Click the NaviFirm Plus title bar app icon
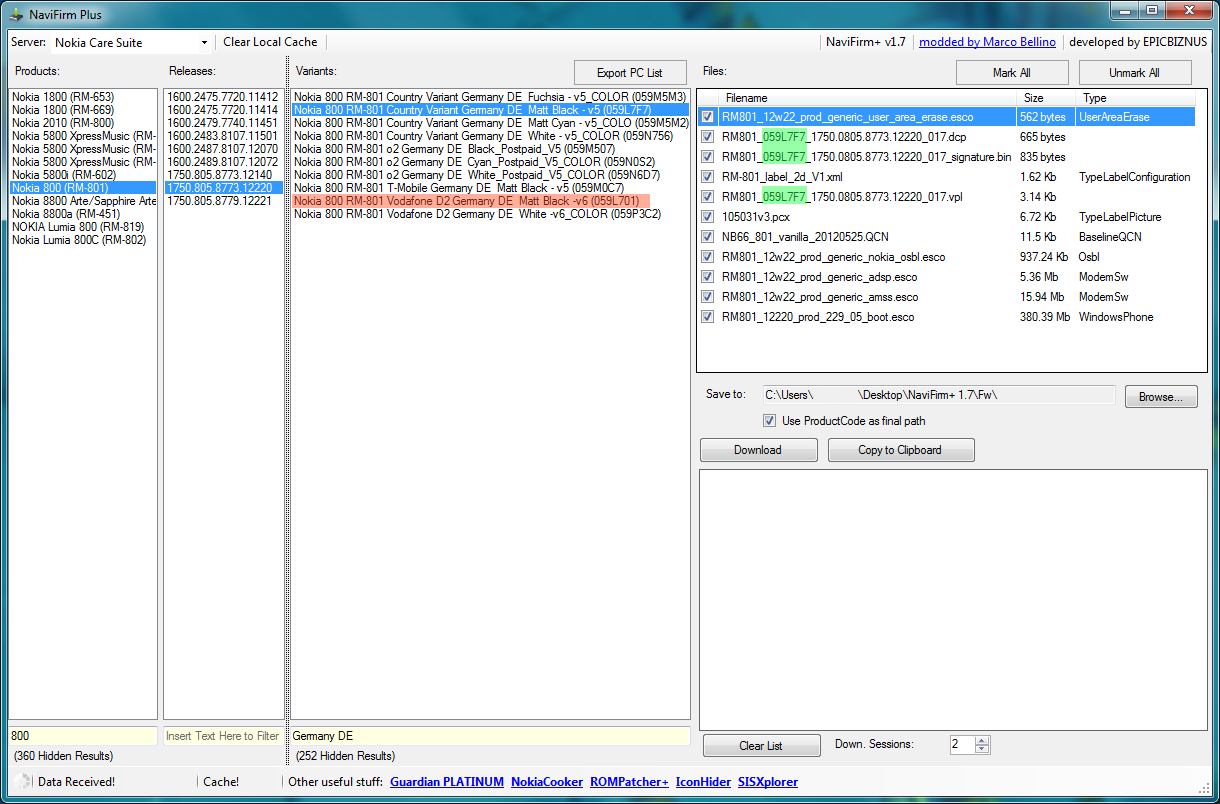The height and width of the screenshot is (804, 1220). (16, 14)
